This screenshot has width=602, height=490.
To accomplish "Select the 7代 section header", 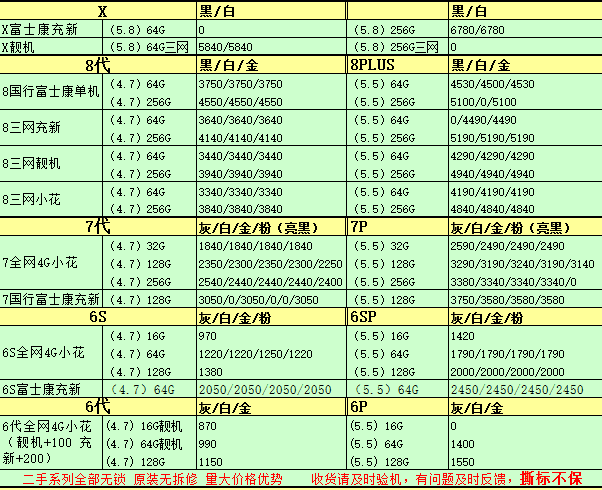I will point(97,226).
